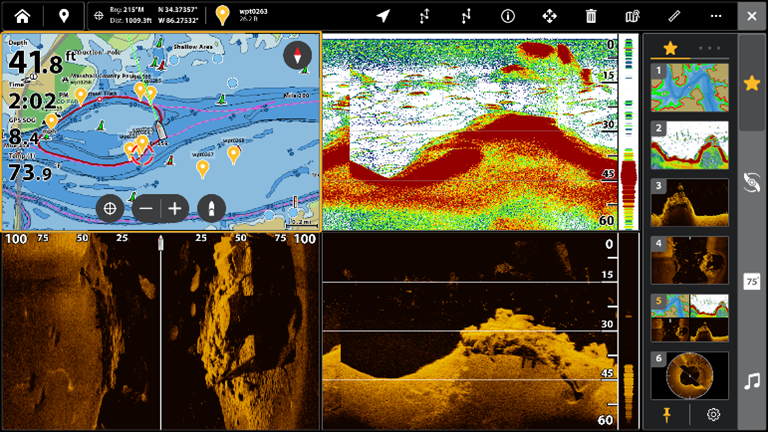This screenshot has width=768, height=432.
Task: Zoom out the chart with minus button
Action: (146, 208)
